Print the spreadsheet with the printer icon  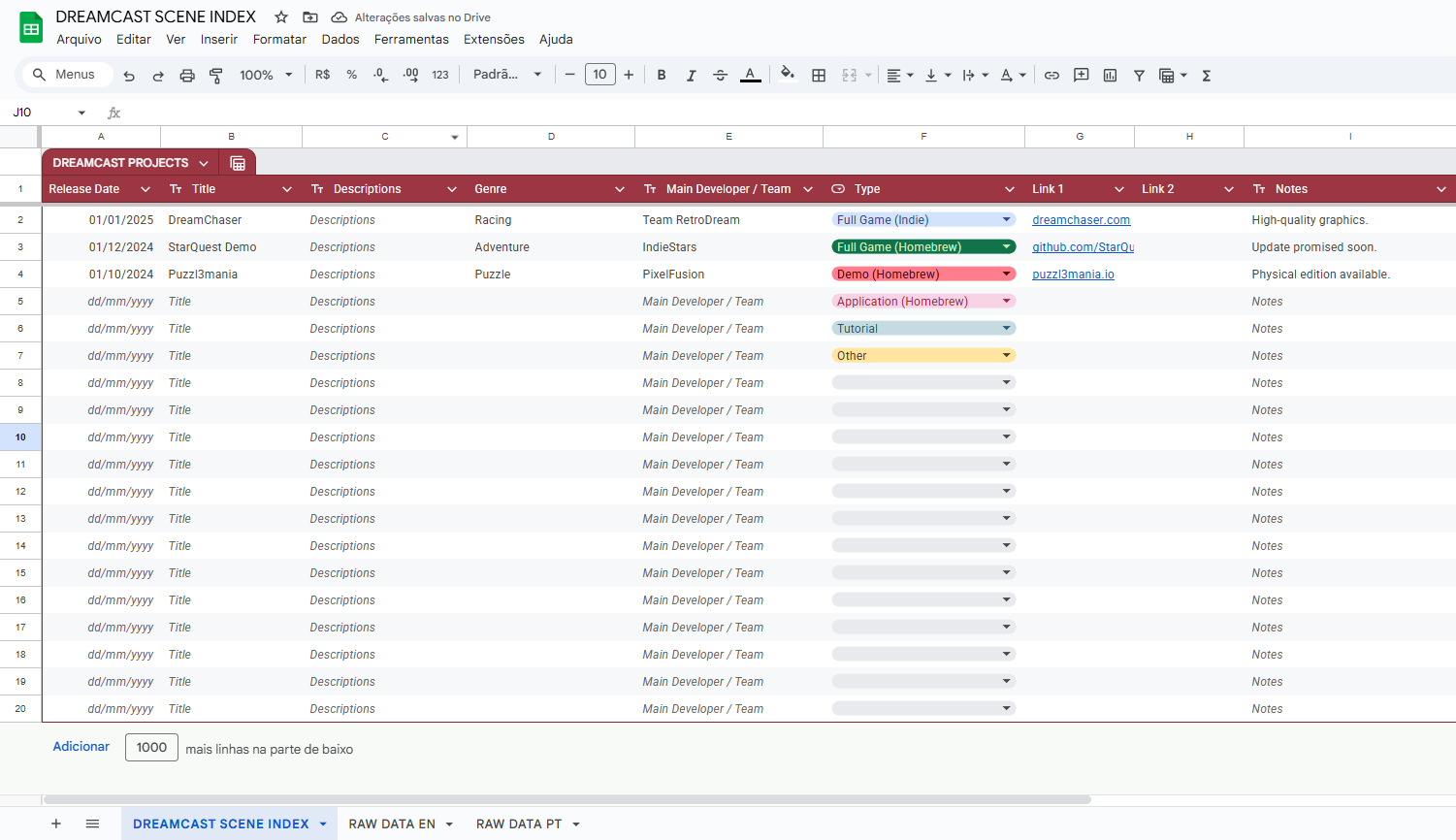pyautogui.click(x=187, y=76)
